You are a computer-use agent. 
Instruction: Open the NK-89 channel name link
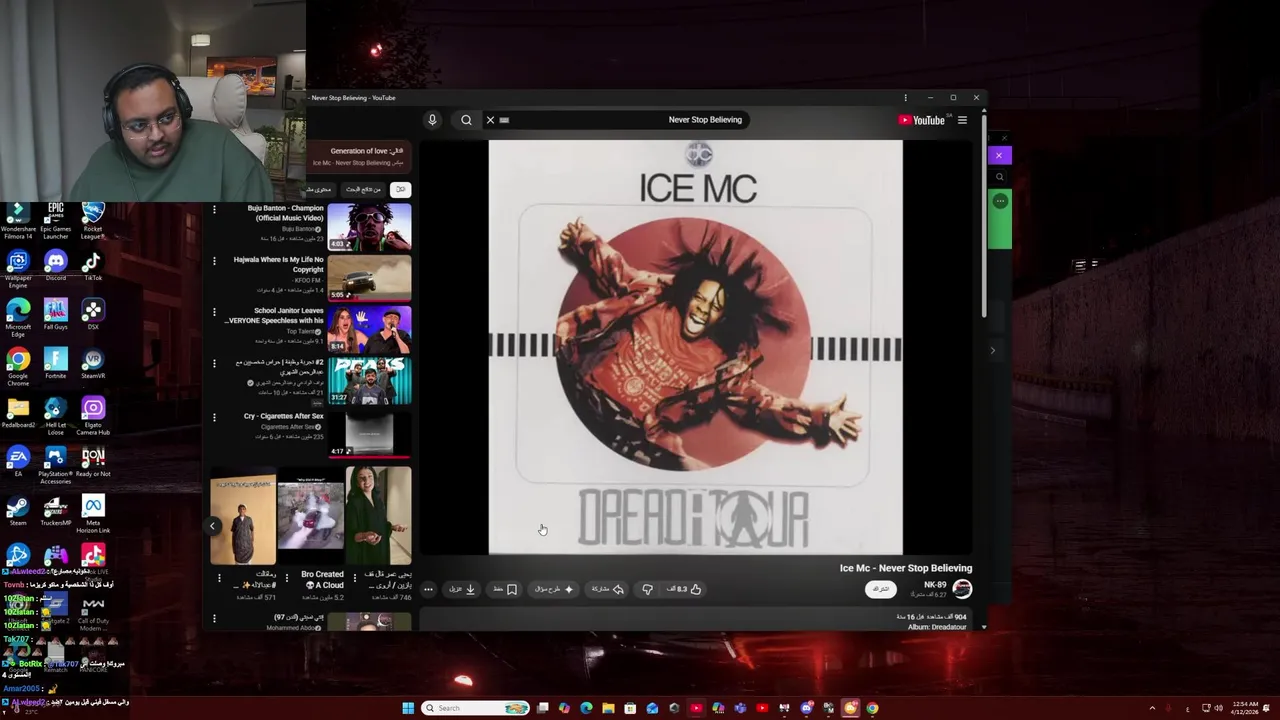935,585
